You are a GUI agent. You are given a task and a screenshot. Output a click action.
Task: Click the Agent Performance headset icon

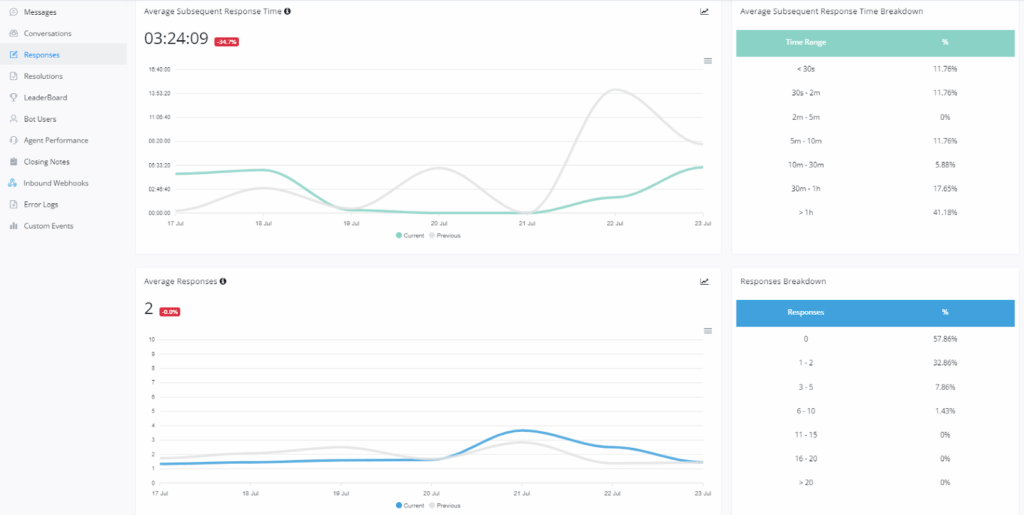coord(13,140)
